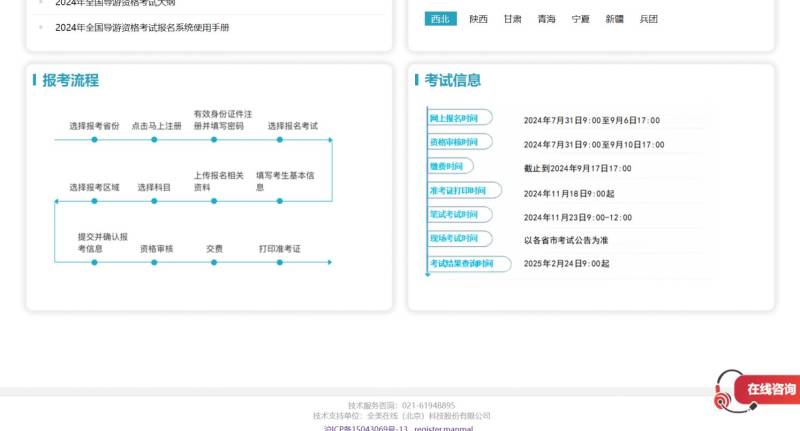The image size is (800, 431).
Task: Click the 选择报考省份 step dot
Action: [x=94, y=140]
